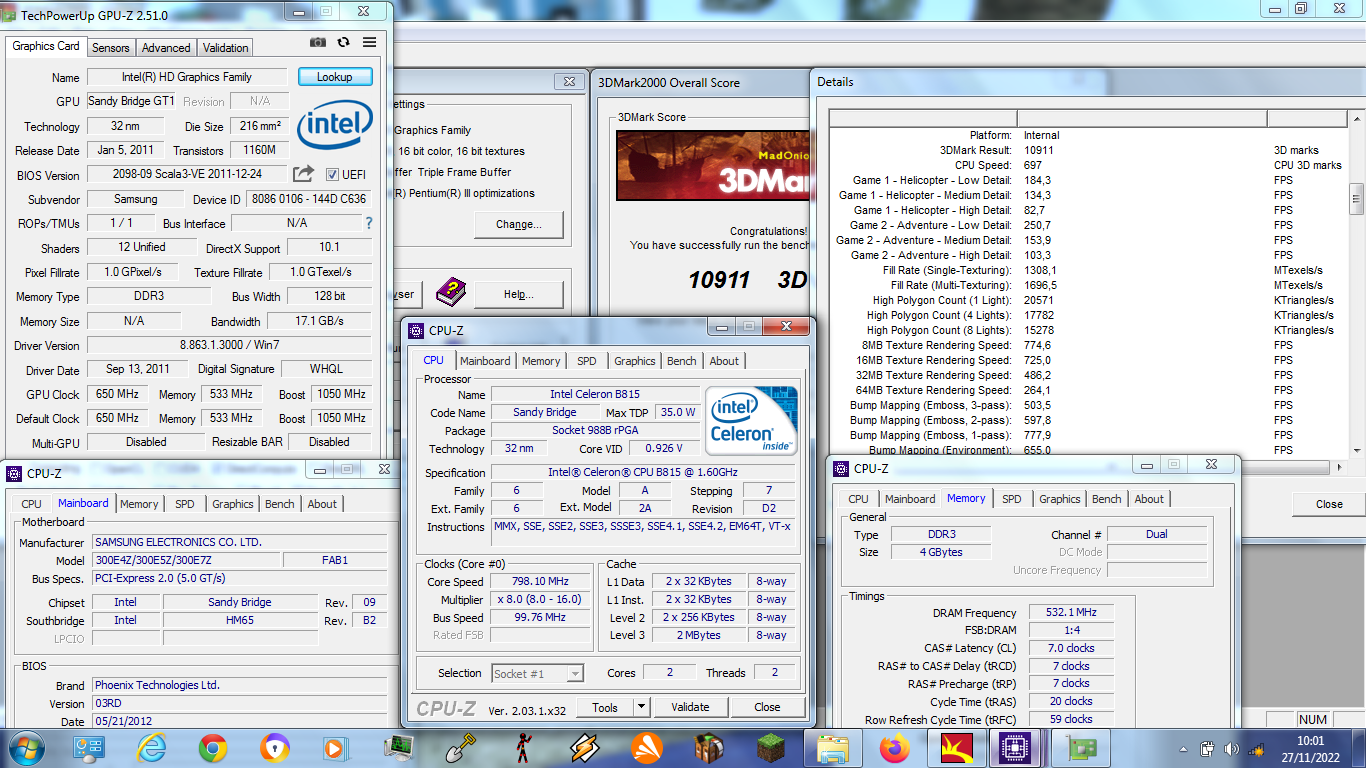Click Lookup button in GPU-Z

click(x=335, y=77)
